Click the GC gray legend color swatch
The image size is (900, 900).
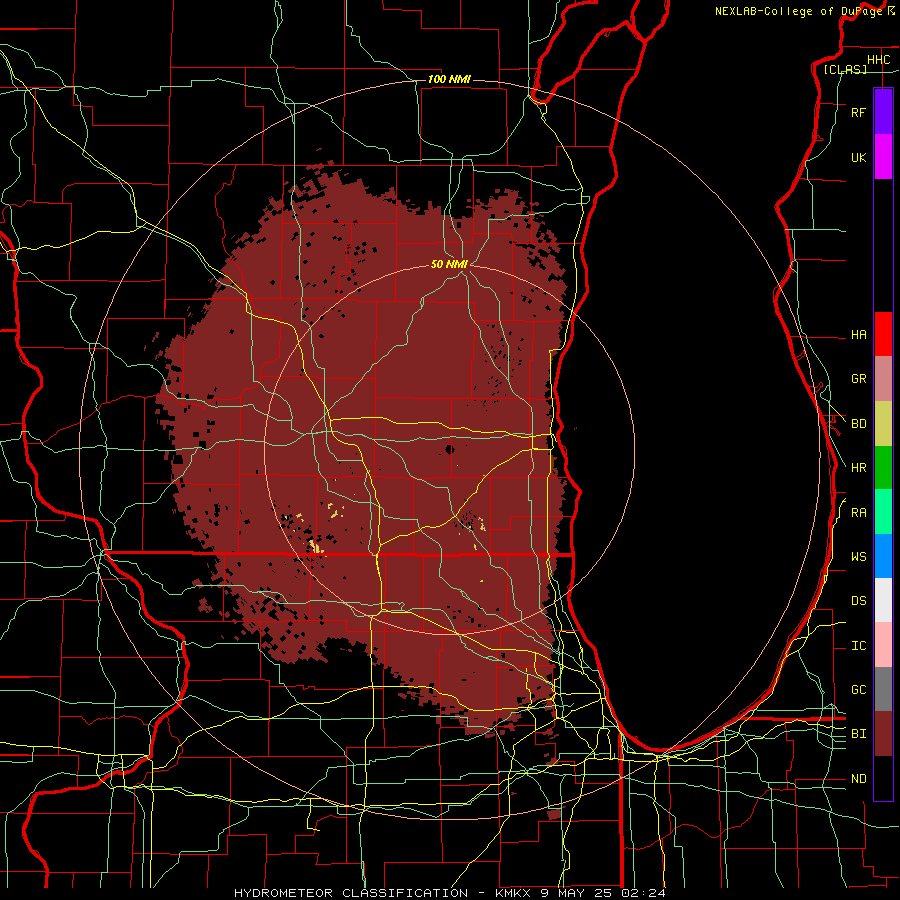883,689
